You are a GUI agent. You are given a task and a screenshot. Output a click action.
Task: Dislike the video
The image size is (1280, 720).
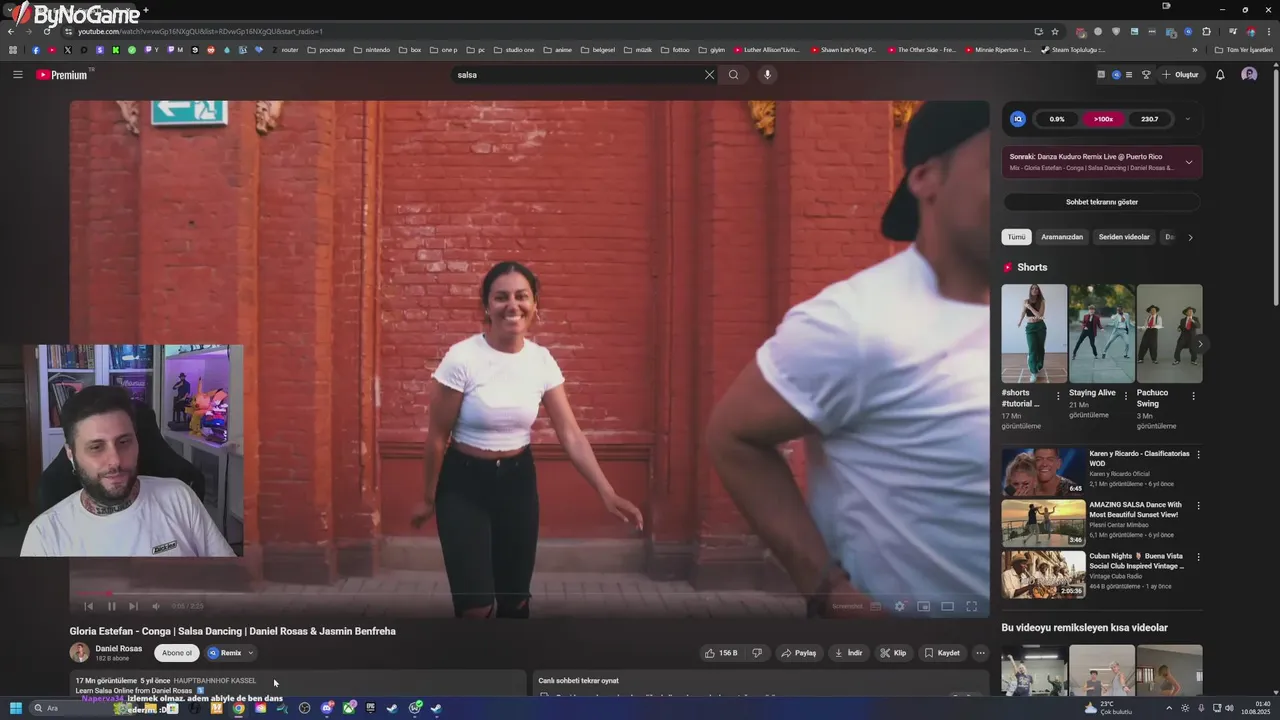point(757,653)
